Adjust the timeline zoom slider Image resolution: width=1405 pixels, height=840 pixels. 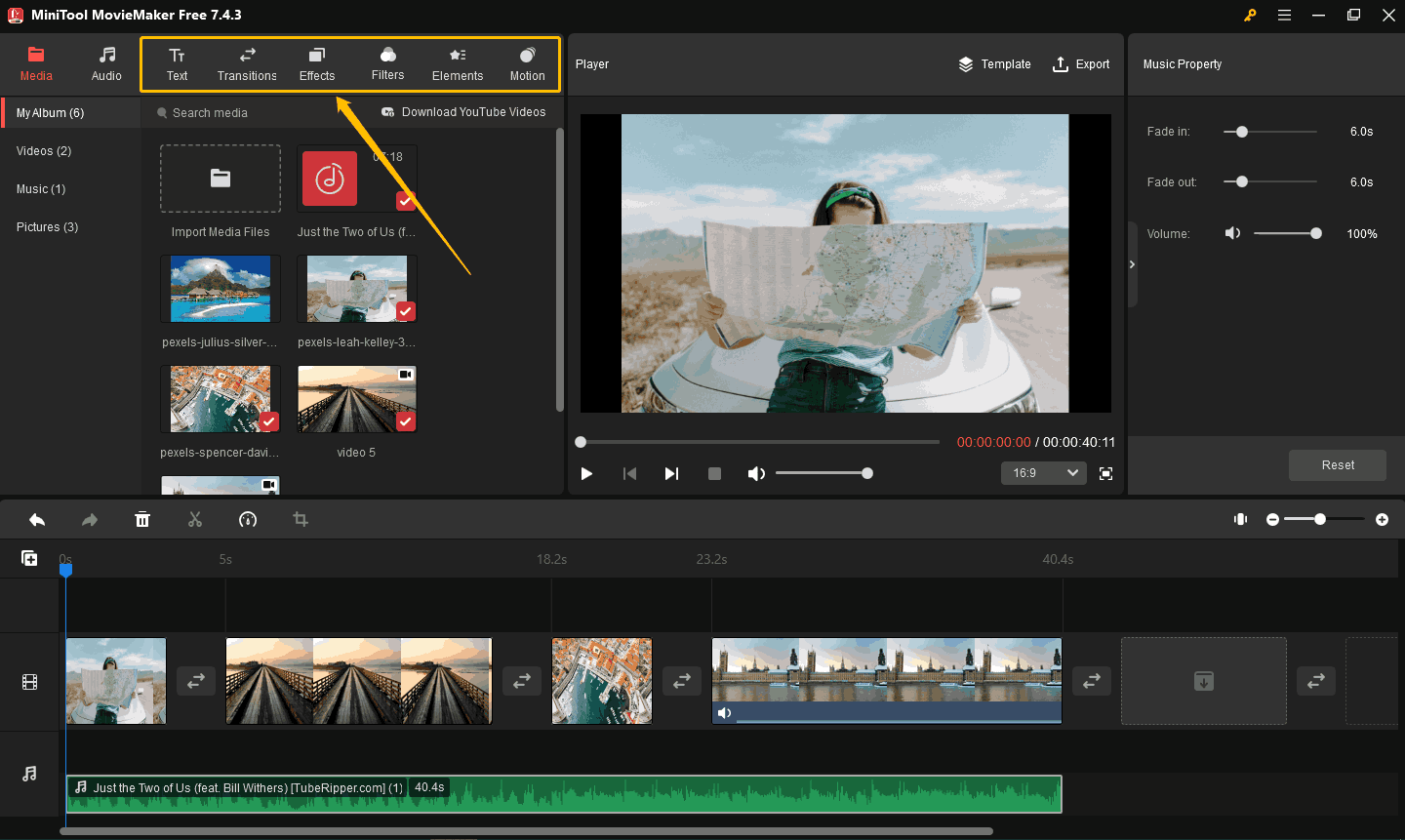pyautogui.click(x=1324, y=520)
